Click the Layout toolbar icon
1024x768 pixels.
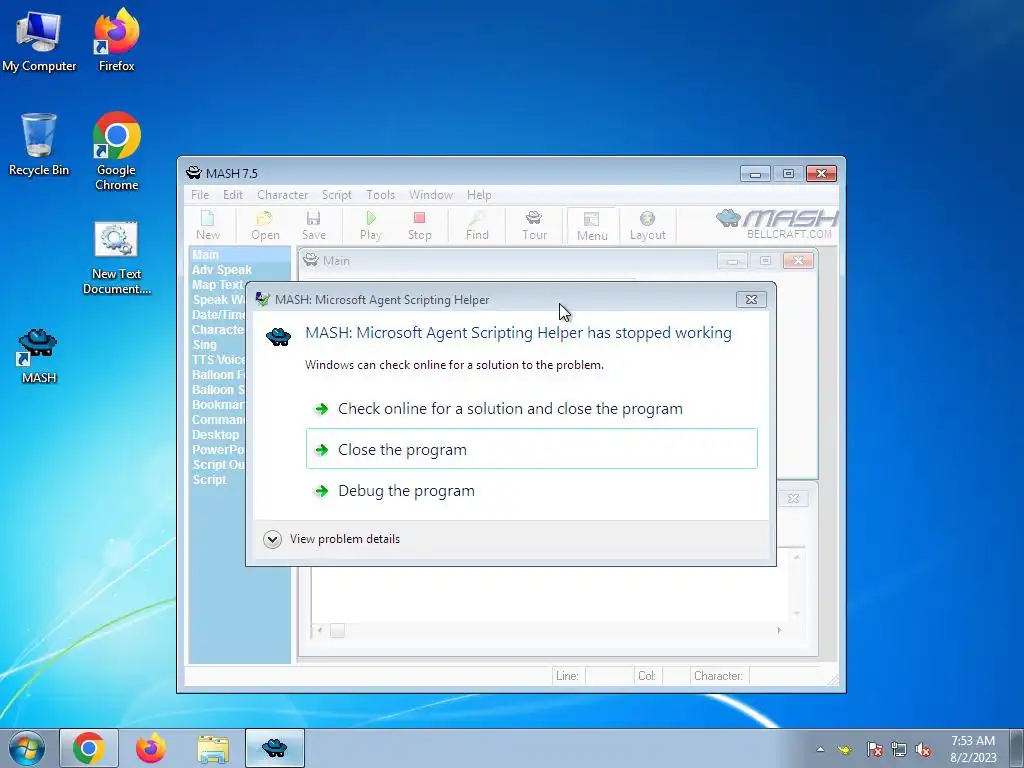pos(647,226)
